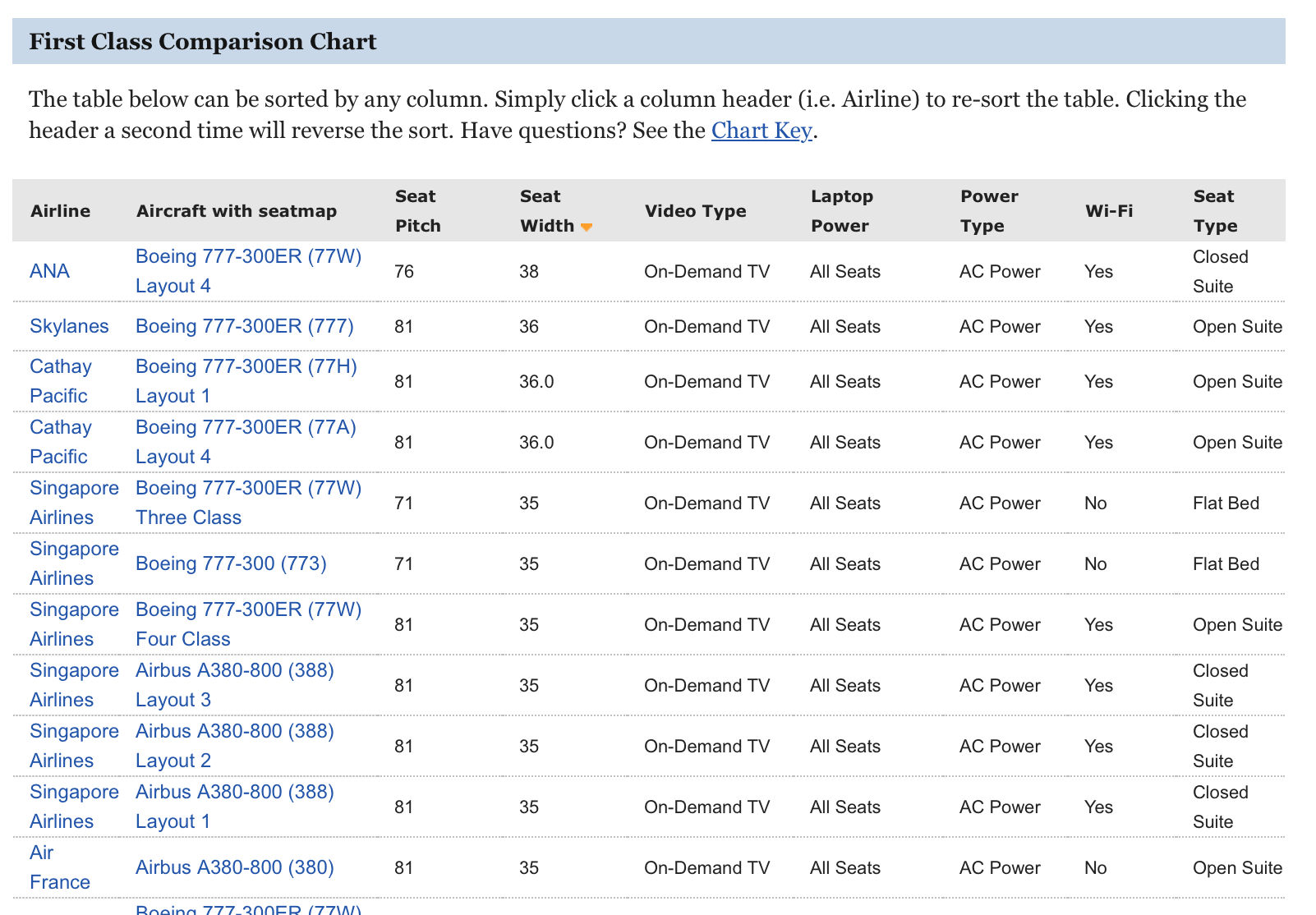Click the Video Type column header
This screenshot has width=1316, height=915.
695,211
